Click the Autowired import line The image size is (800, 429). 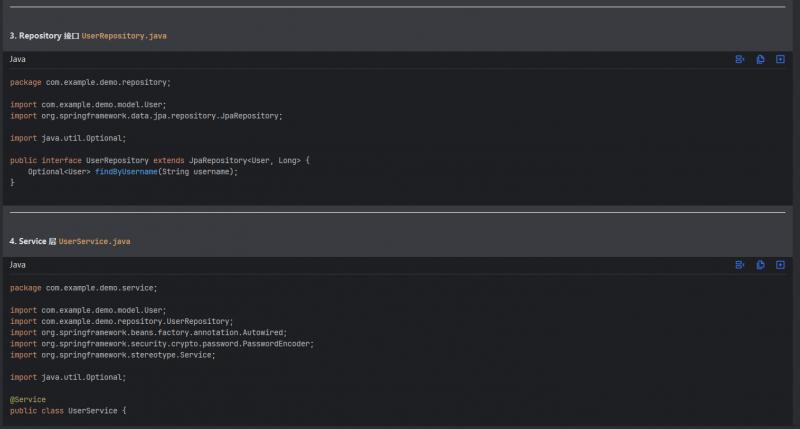(x=148, y=332)
